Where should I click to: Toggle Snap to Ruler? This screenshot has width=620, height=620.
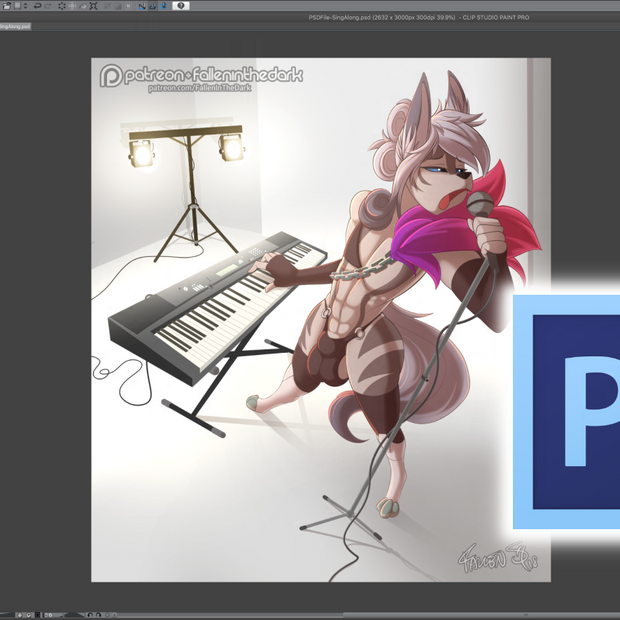(x=142, y=6)
